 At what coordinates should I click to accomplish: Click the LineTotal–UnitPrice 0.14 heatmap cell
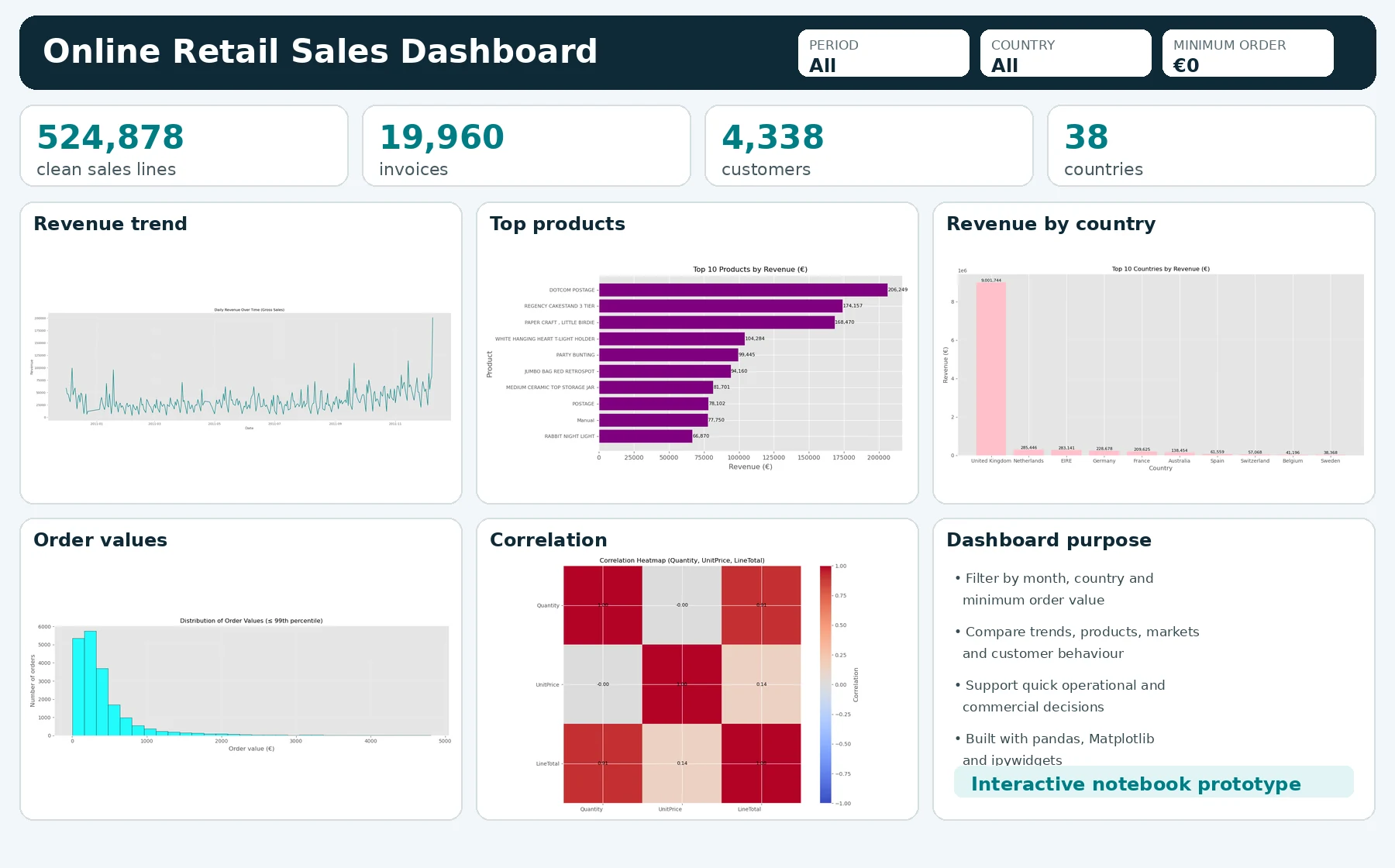[x=682, y=763]
